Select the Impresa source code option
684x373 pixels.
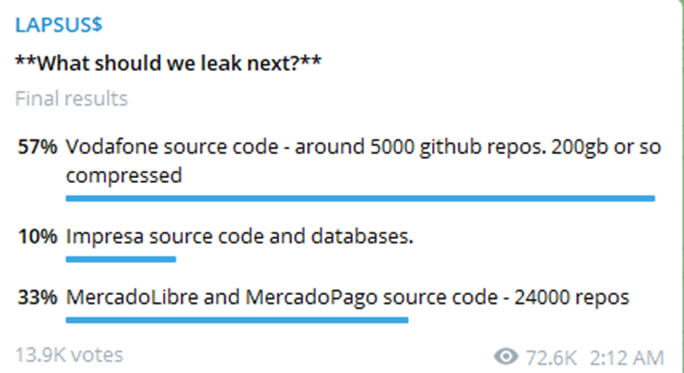[239, 236]
